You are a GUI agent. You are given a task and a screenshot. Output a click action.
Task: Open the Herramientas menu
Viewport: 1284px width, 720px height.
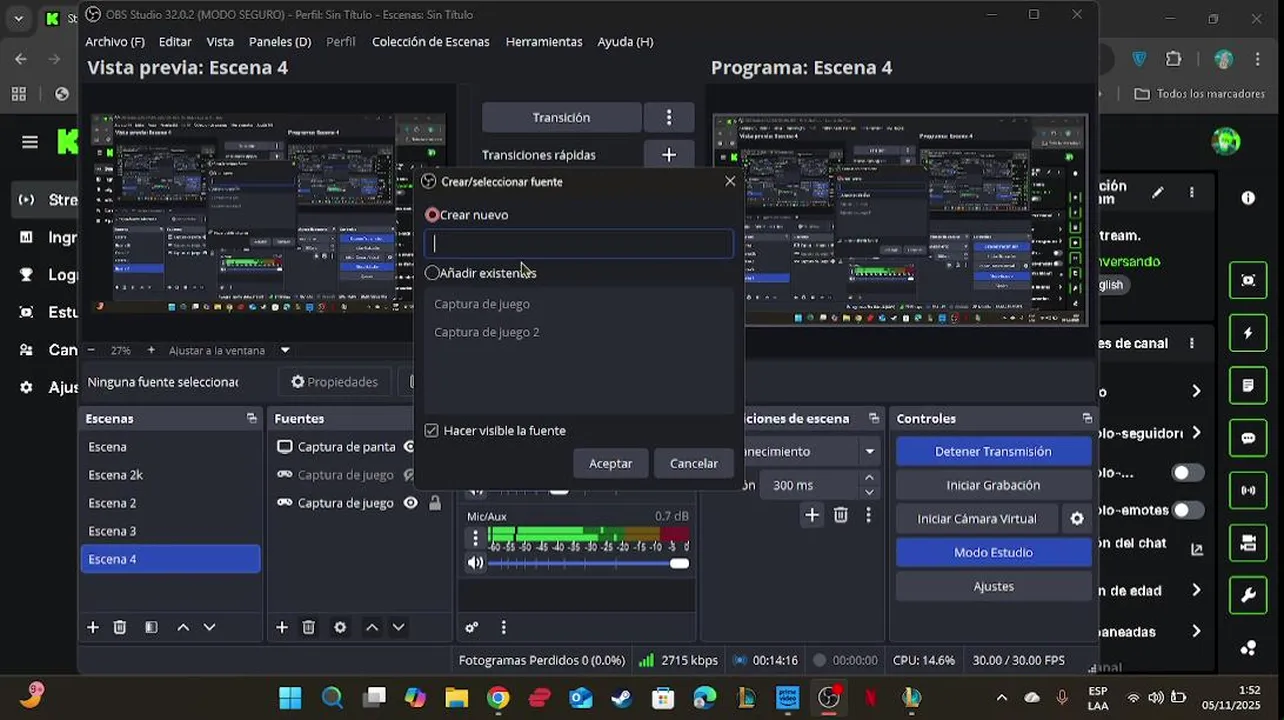544,41
